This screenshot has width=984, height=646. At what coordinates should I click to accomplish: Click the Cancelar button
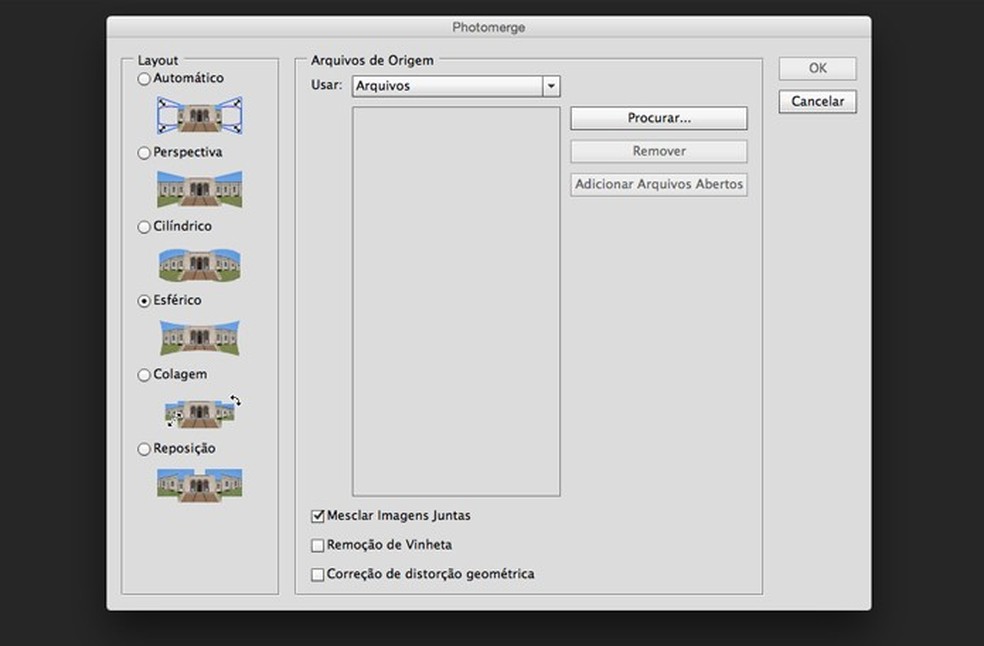(x=817, y=101)
